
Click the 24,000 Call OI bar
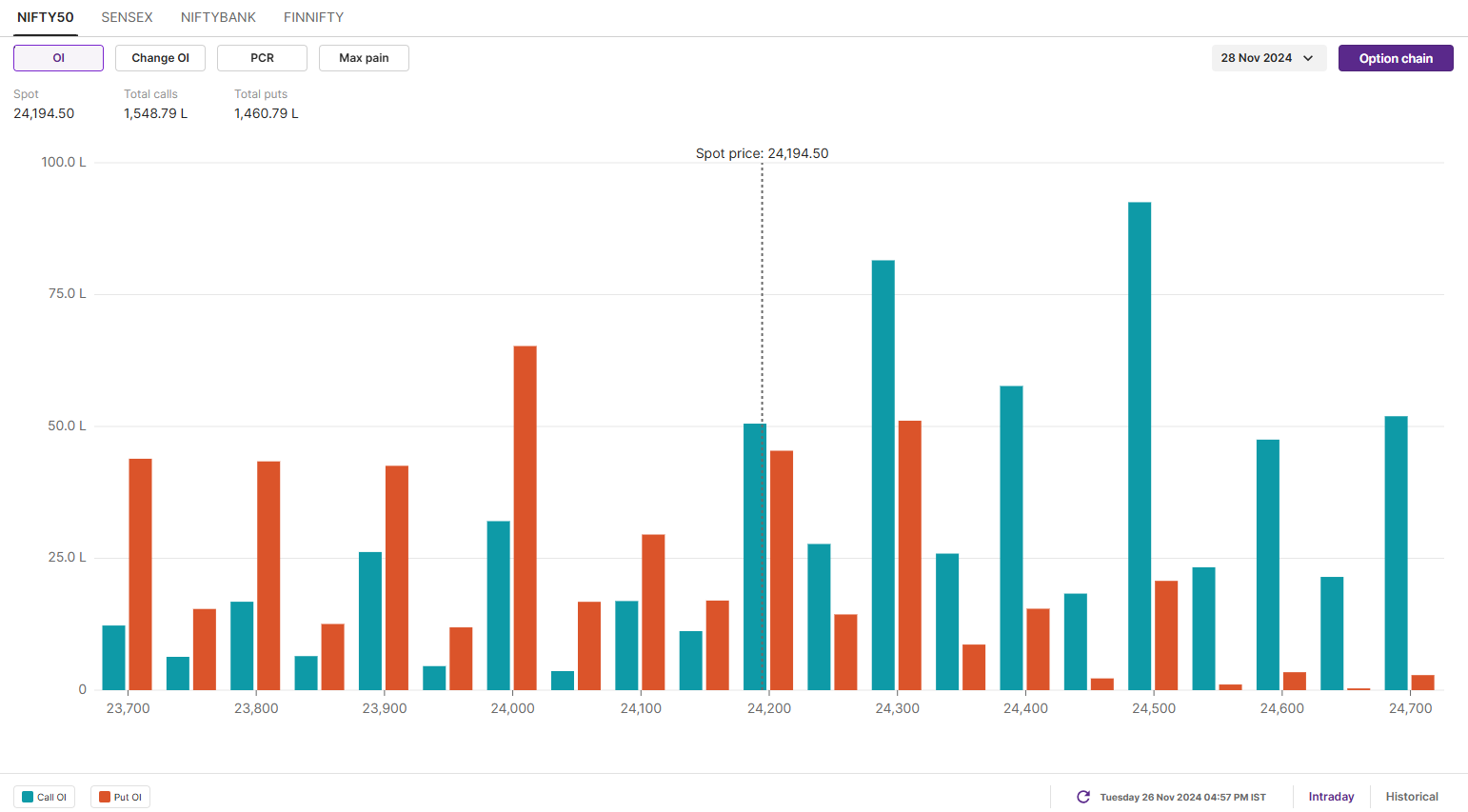pyautogui.click(x=498, y=605)
